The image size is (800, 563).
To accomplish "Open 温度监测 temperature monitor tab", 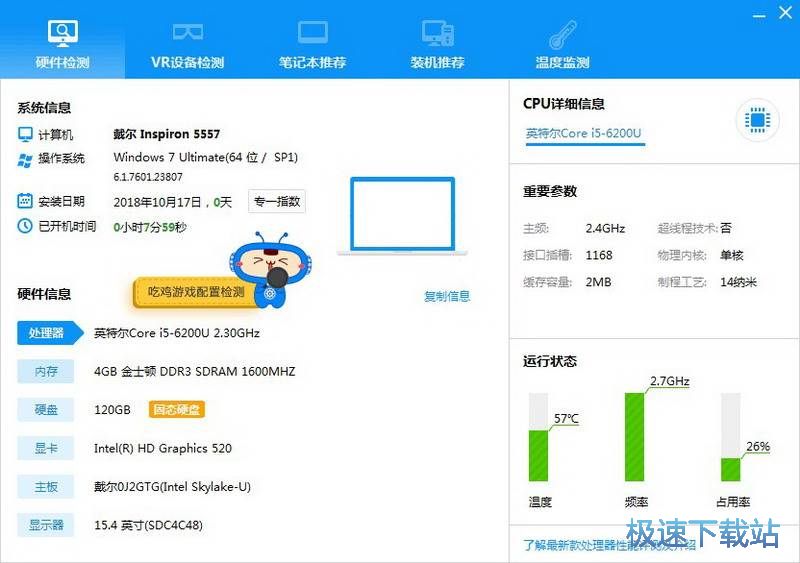I will coord(562,62).
